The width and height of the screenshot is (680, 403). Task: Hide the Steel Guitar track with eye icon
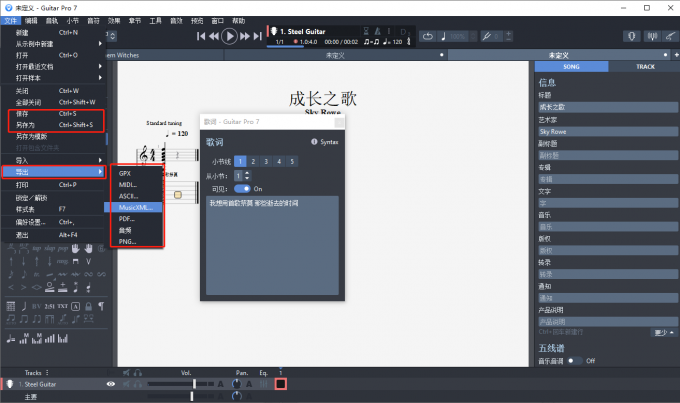(x=111, y=383)
